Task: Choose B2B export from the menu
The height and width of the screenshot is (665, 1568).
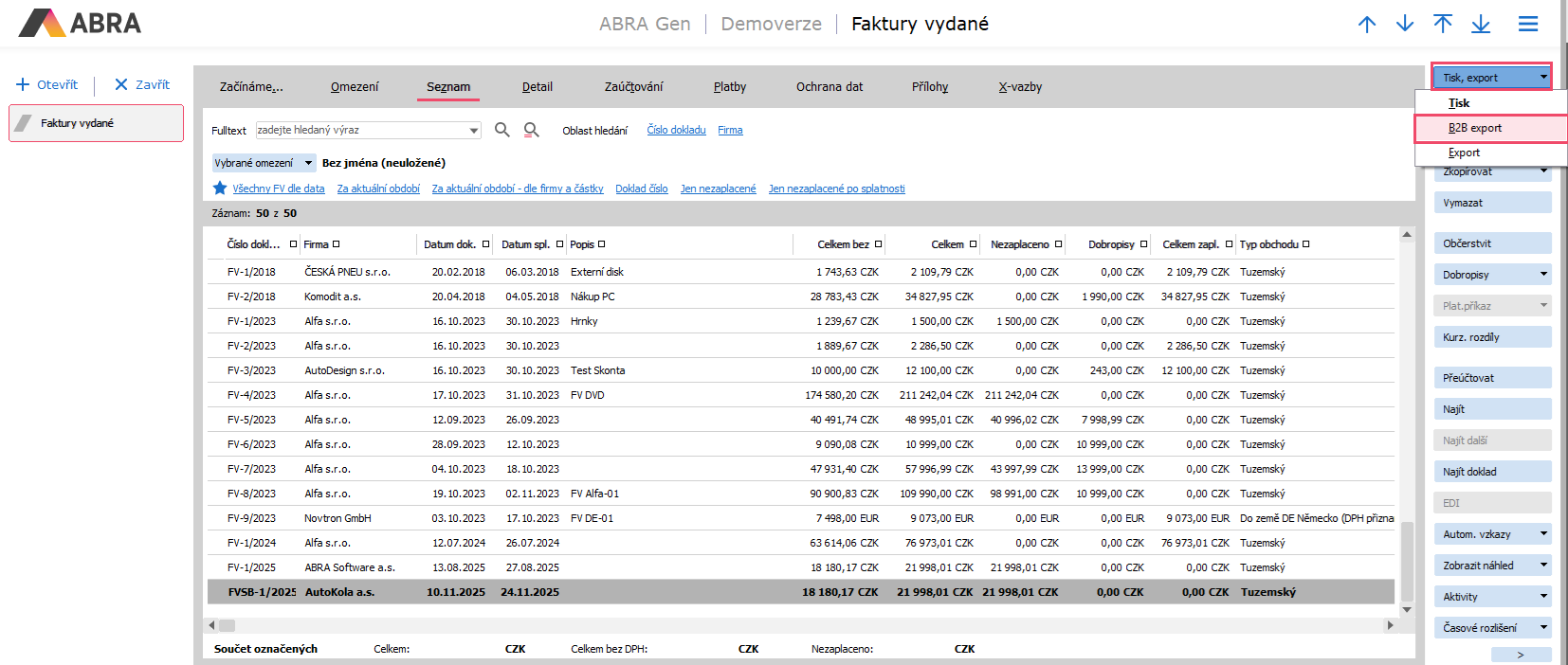Action: pos(1475,128)
